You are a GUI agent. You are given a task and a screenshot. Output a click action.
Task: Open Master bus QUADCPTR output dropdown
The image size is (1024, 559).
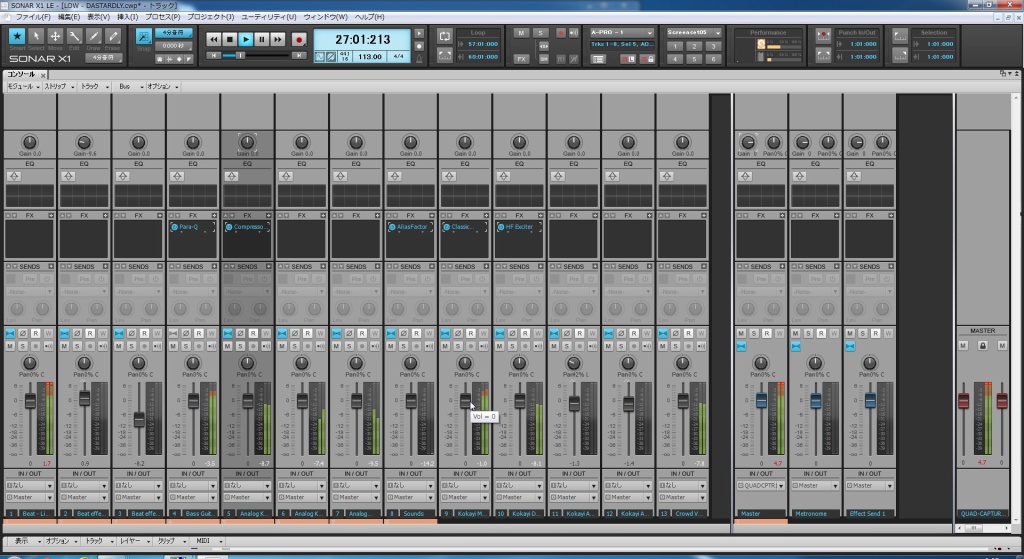point(761,486)
